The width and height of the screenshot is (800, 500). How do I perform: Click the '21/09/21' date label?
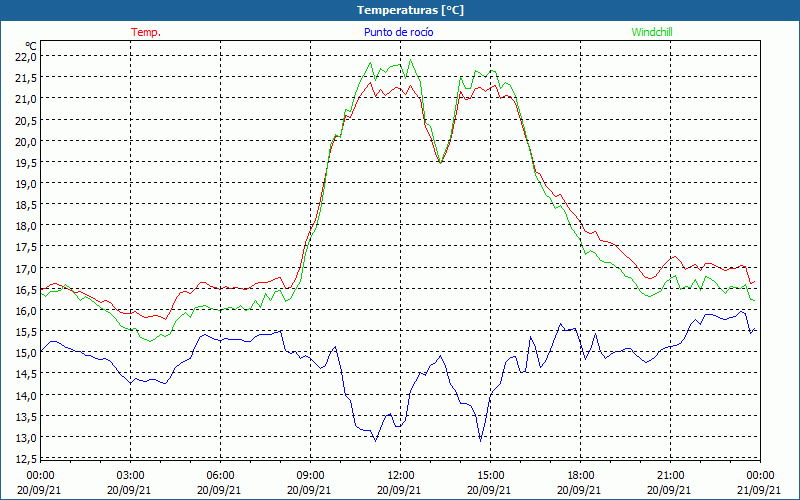click(759, 490)
